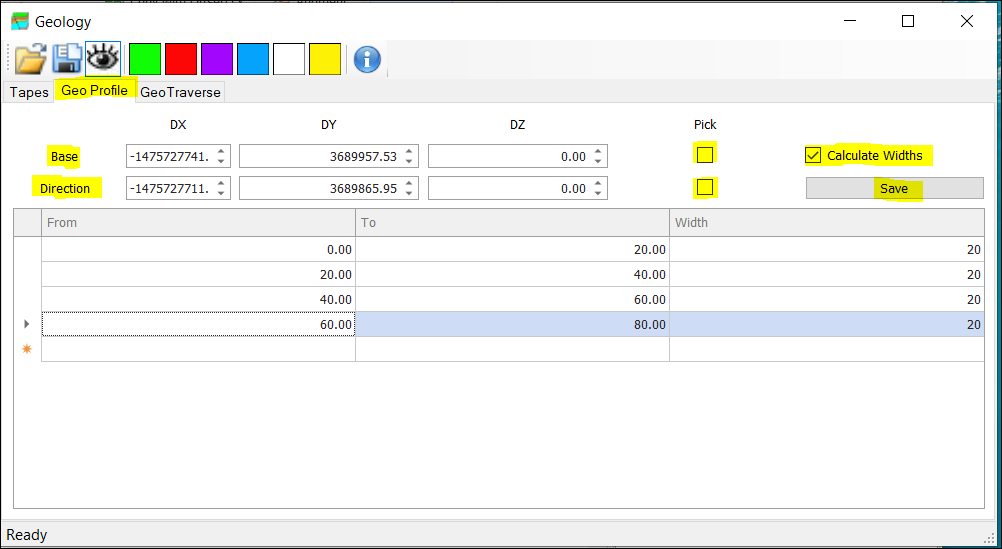Click the save disk toolbar icon
The height and width of the screenshot is (549, 1002).
67,59
